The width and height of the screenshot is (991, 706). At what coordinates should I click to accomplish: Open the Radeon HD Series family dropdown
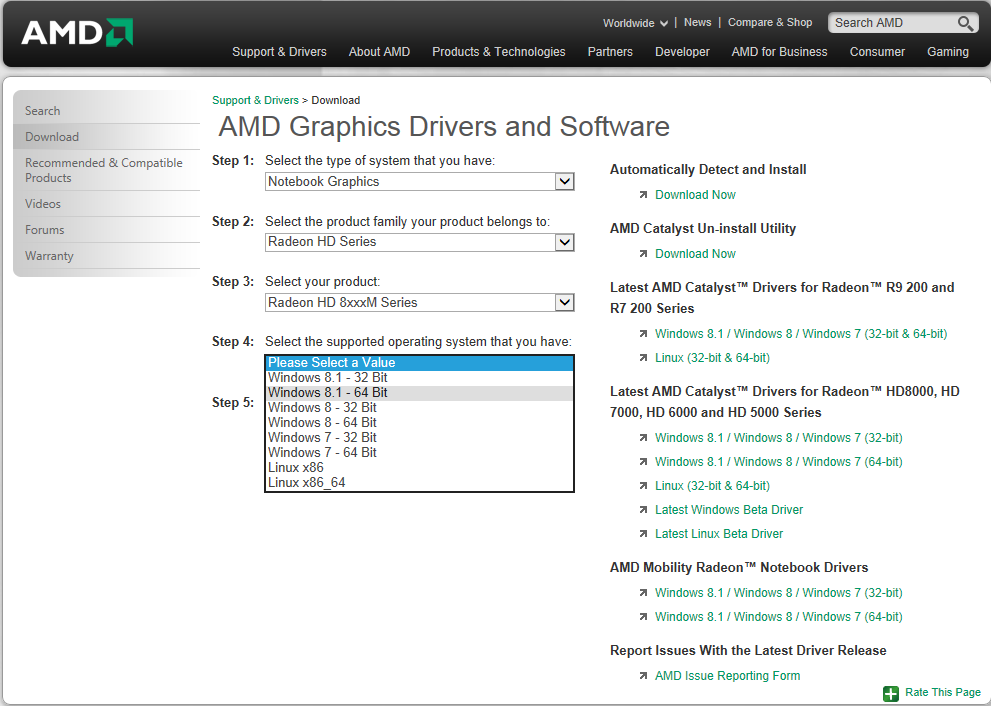564,242
